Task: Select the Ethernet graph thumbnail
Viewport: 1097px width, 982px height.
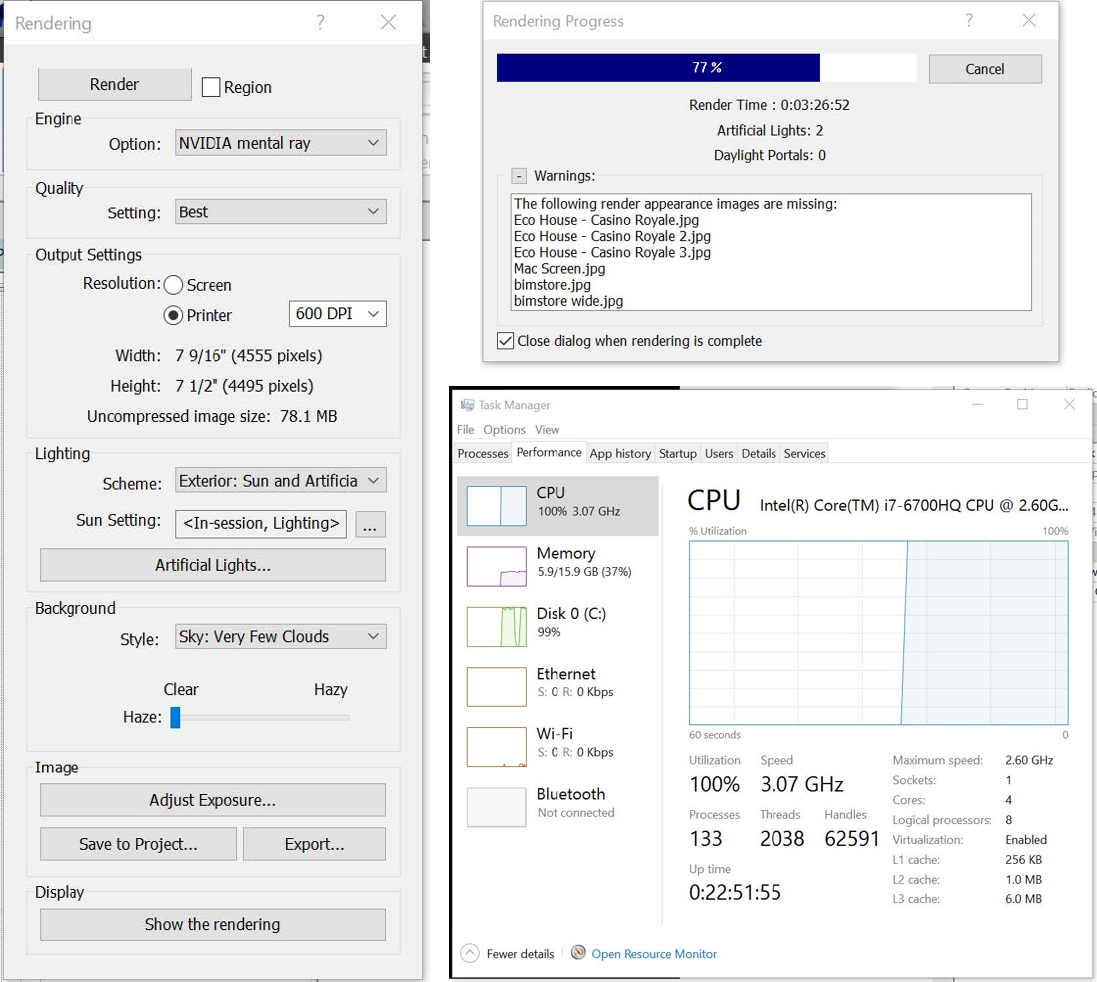Action: pos(497,687)
